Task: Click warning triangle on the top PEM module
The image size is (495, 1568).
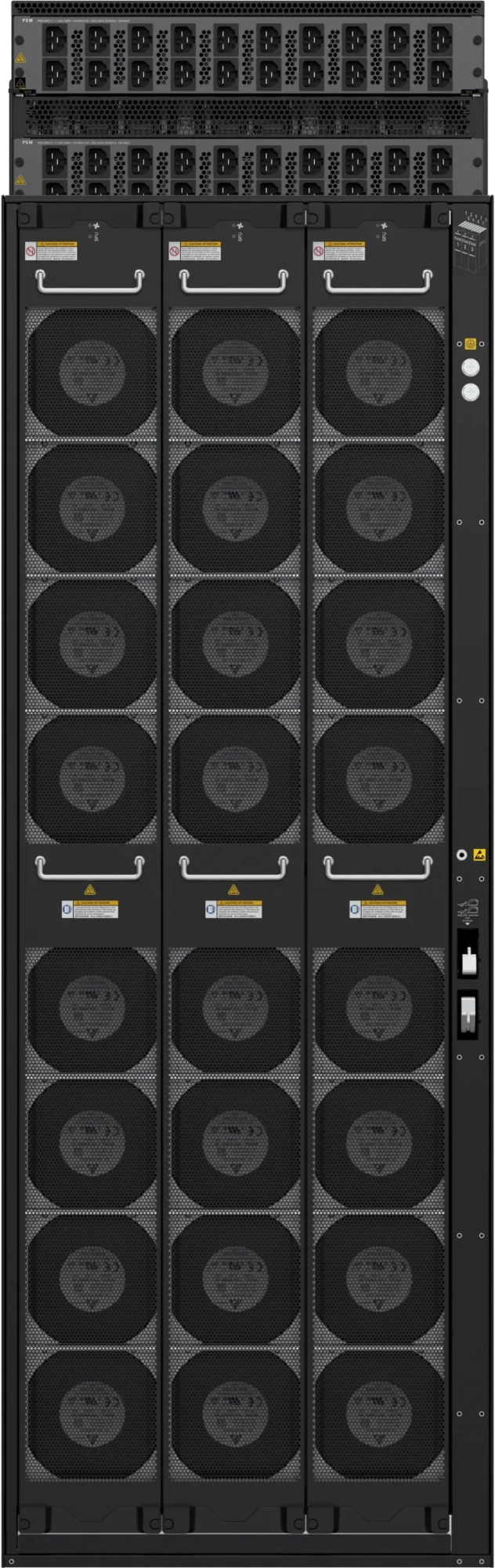Action: coord(20,58)
